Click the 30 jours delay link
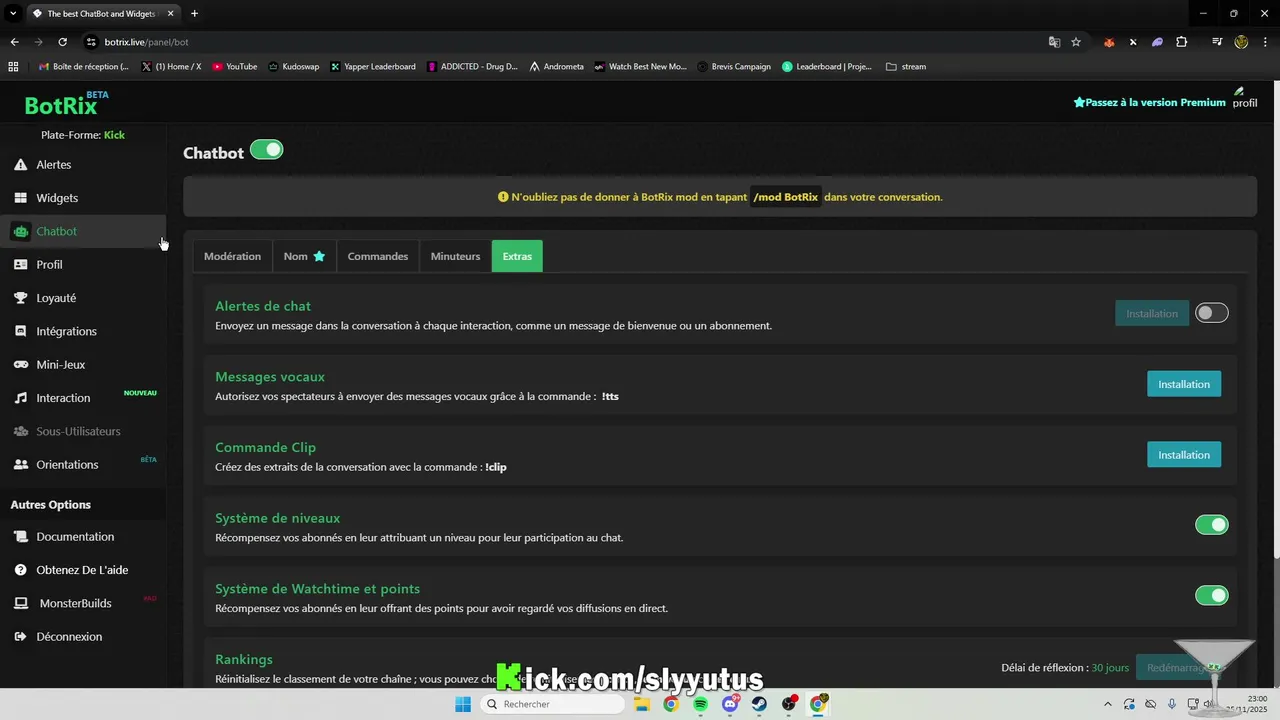The height and width of the screenshot is (720, 1280). tap(1110, 668)
